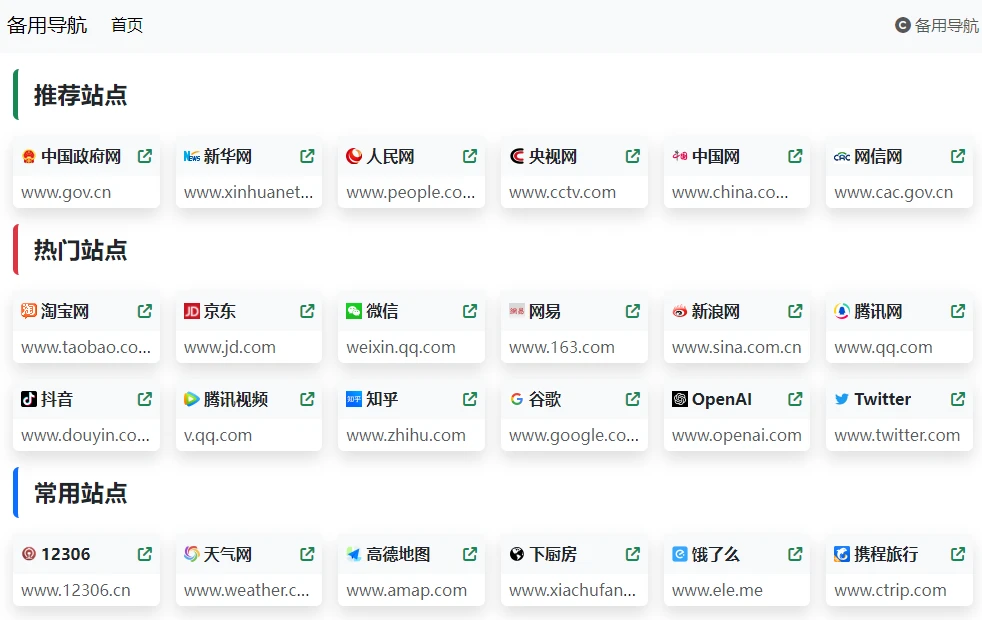The width and height of the screenshot is (982, 620).
Task: Click the 人民网 site title
Action: [390, 156]
